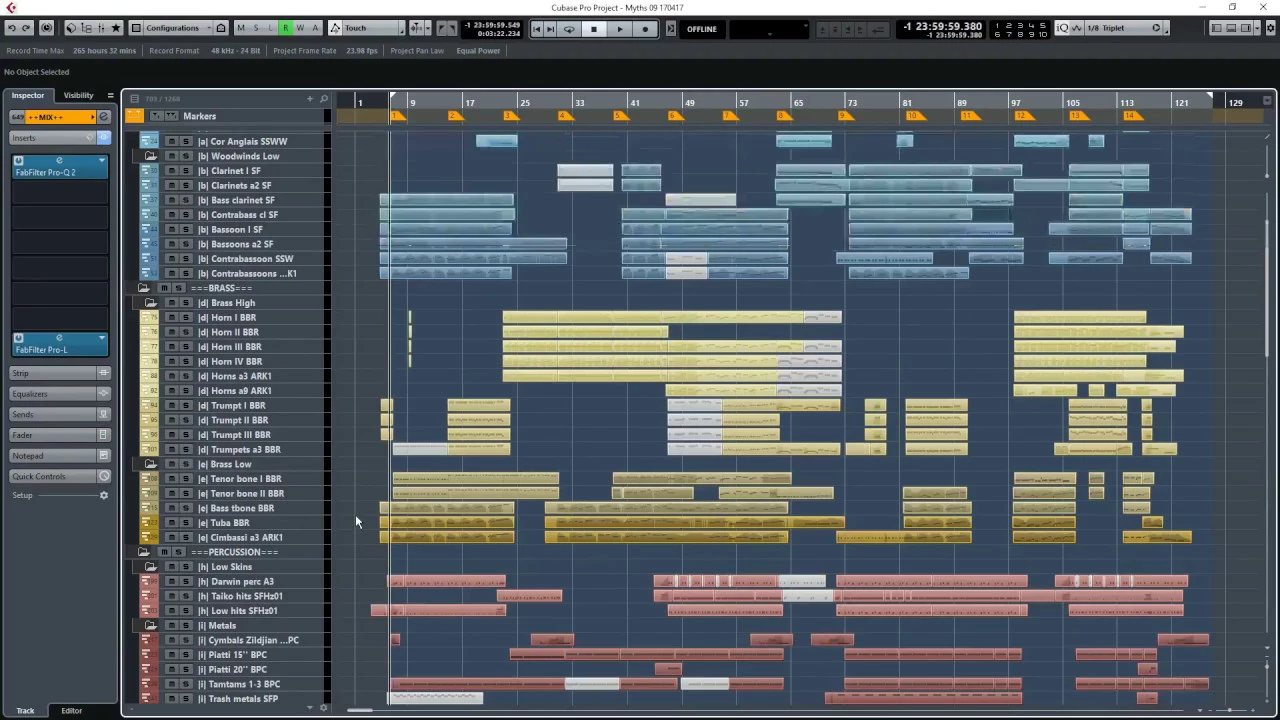Mute the ===BRASS=== folder track

coord(164,288)
